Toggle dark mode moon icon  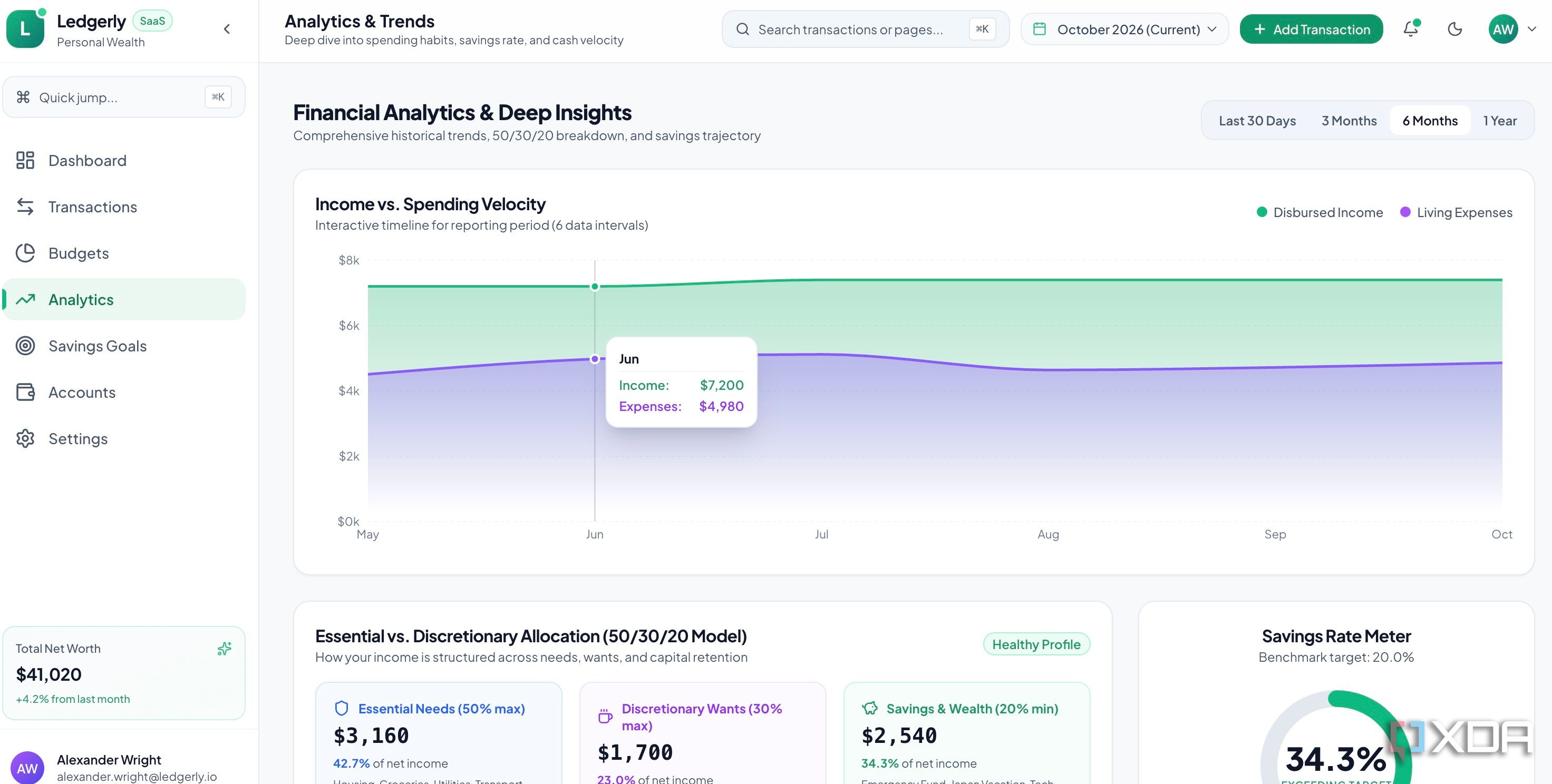pyautogui.click(x=1454, y=29)
